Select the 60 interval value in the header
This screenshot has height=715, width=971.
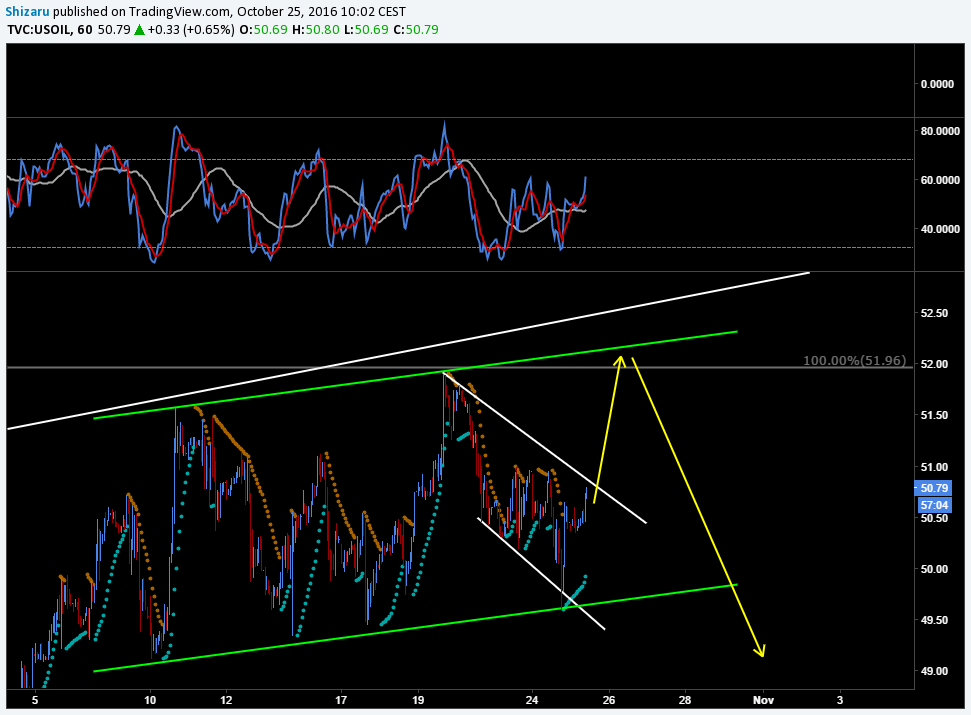(85, 29)
